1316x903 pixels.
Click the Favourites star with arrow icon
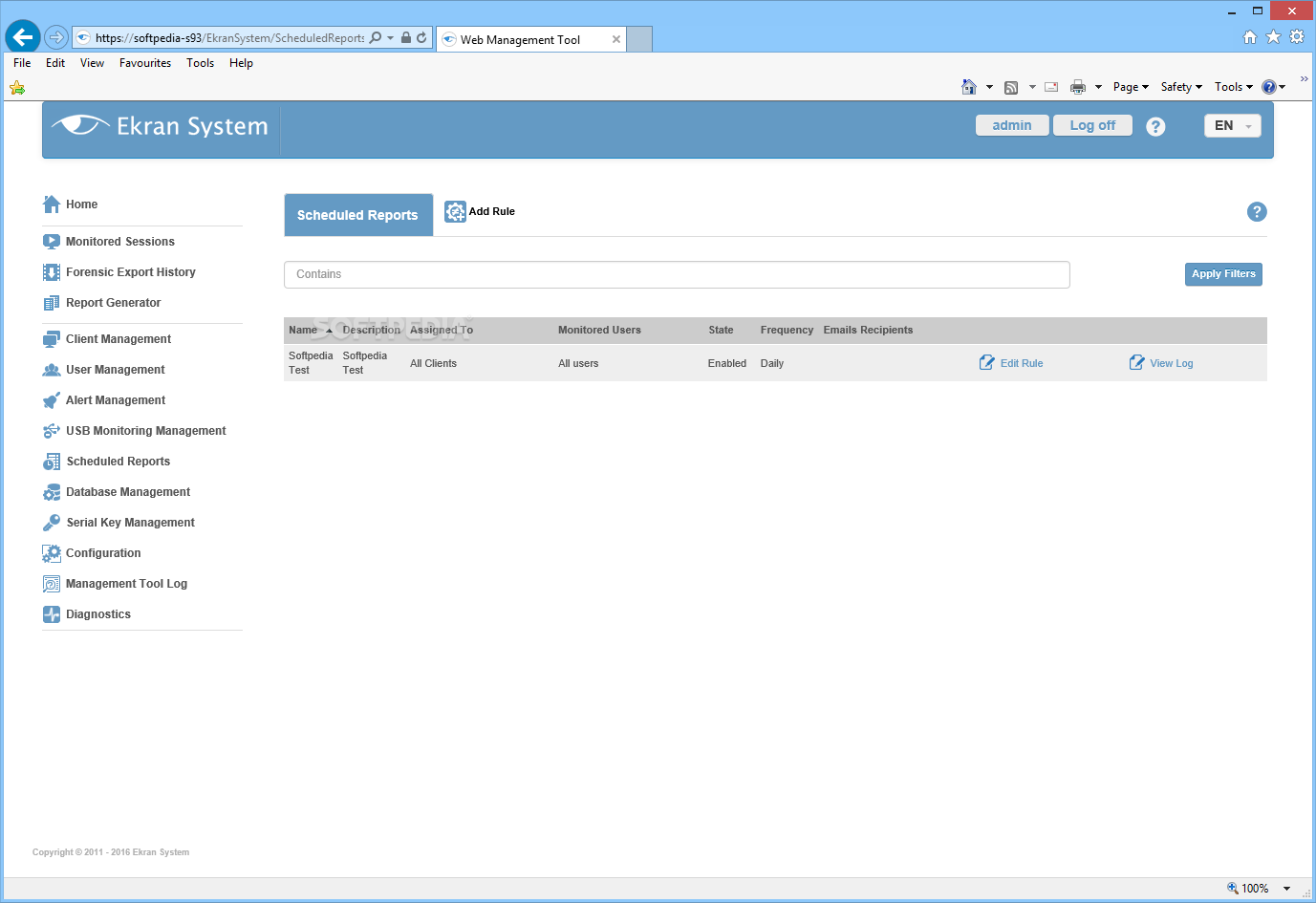(16, 88)
